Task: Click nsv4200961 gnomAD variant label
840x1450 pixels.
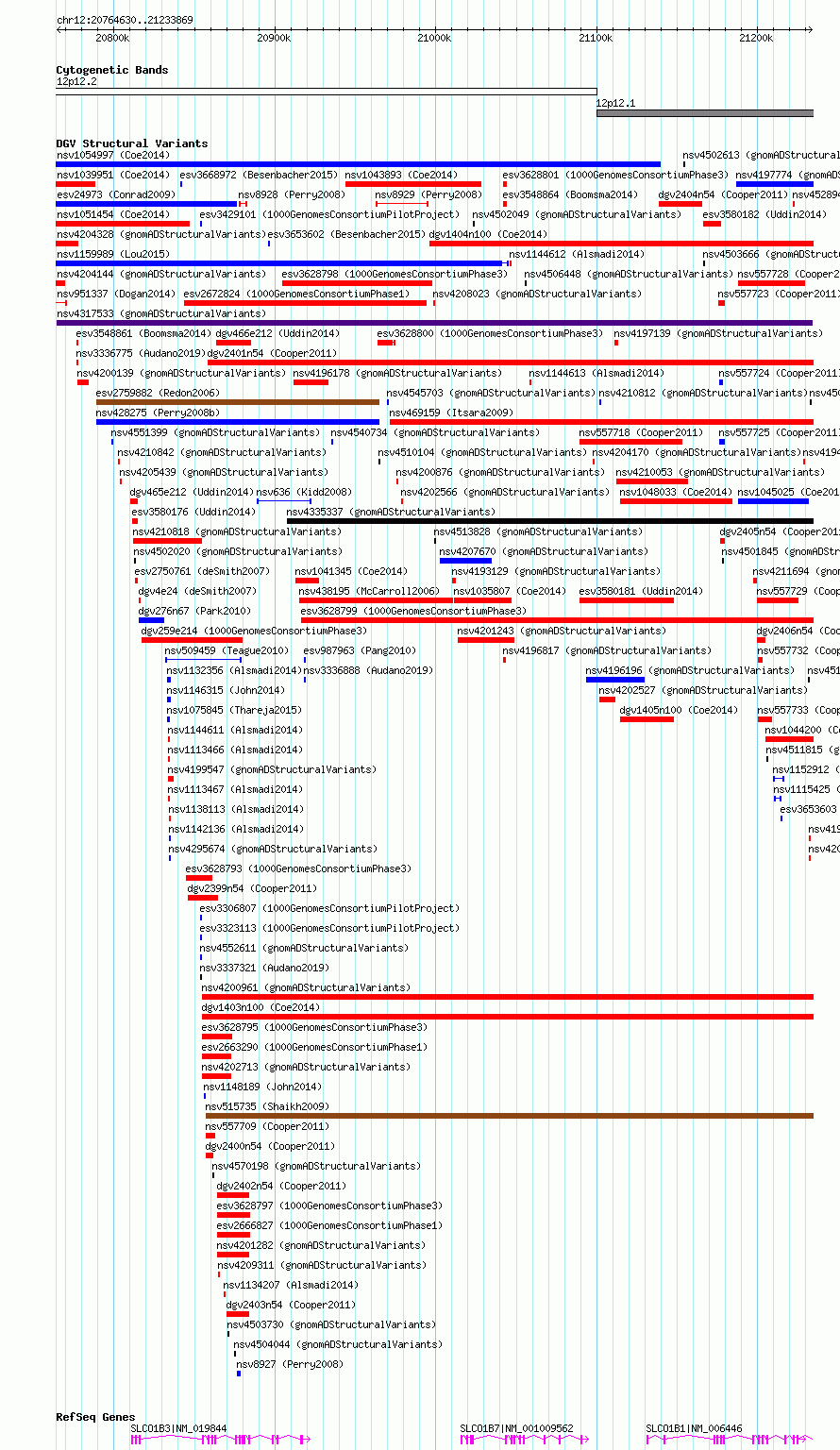Action: point(306,987)
